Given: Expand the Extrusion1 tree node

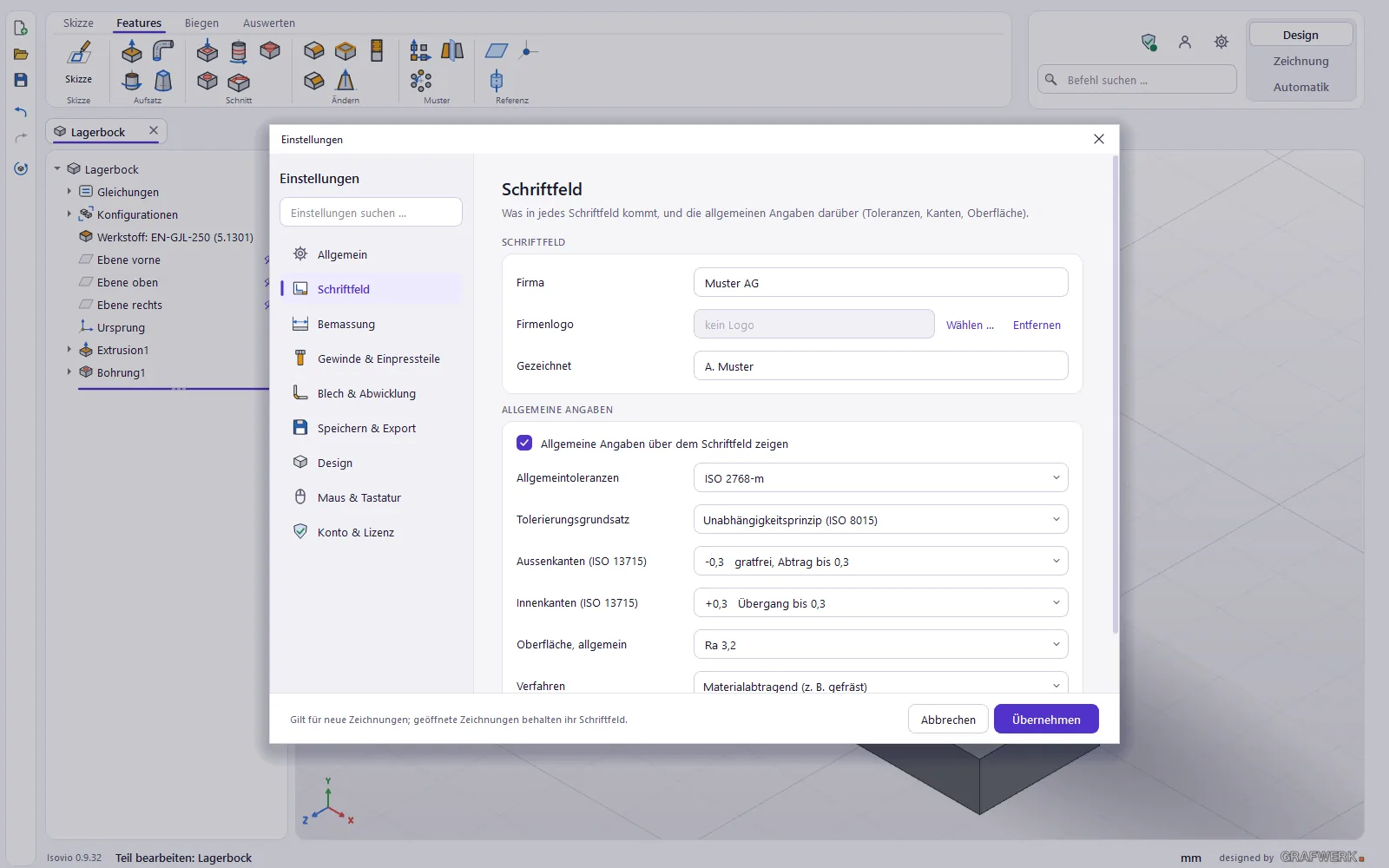Looking at the screenshot, I should pyautogui.click(x=69, y=349).
